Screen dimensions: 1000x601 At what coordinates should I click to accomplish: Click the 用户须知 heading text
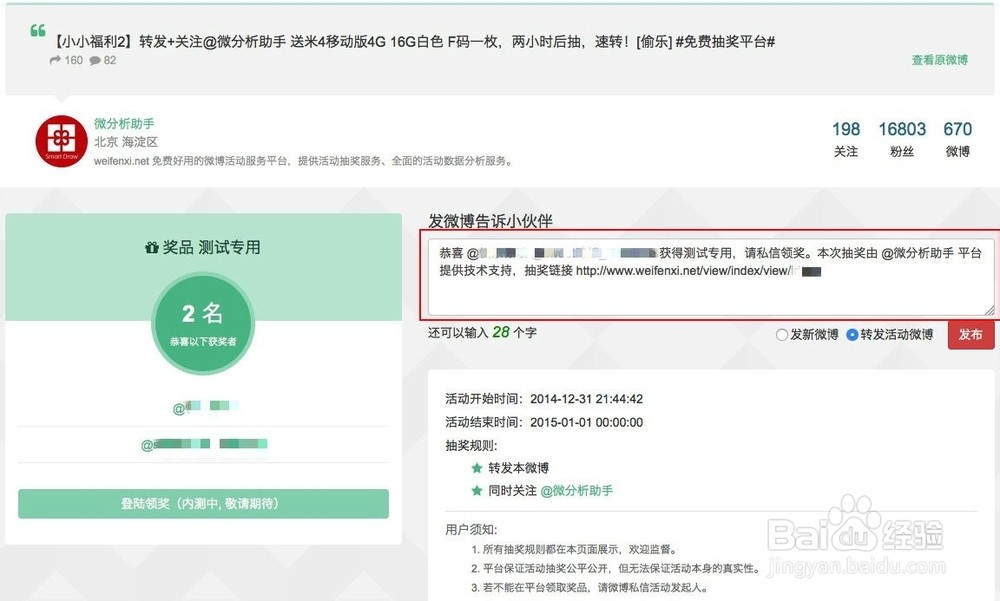[x=471, y=529]
